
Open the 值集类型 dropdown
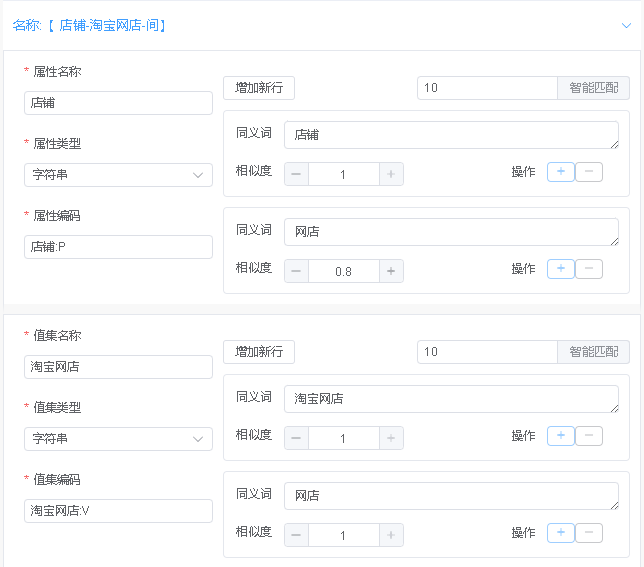118,439
